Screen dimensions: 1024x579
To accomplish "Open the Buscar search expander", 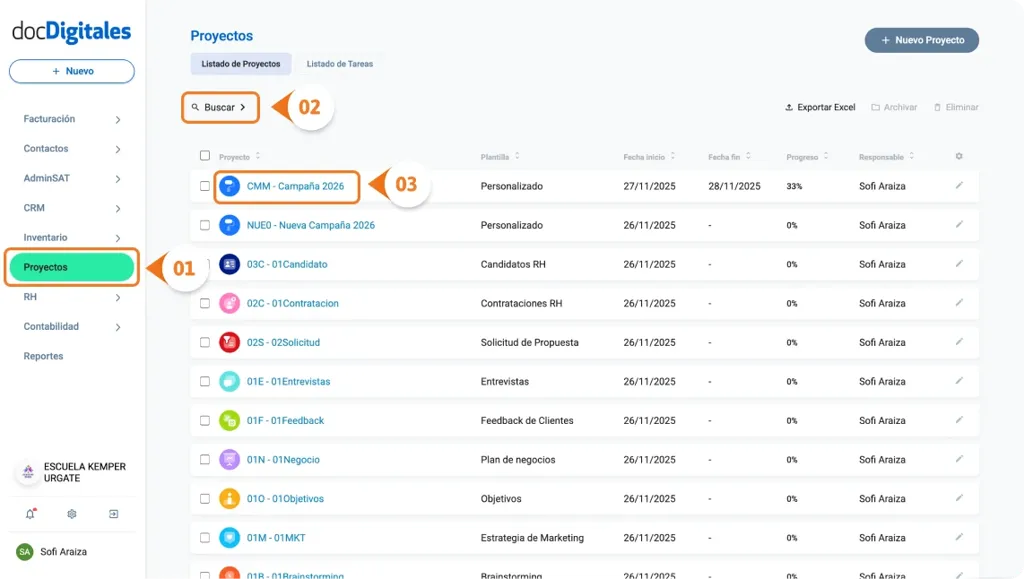I will pyautogui.click(x=220, y=107).
